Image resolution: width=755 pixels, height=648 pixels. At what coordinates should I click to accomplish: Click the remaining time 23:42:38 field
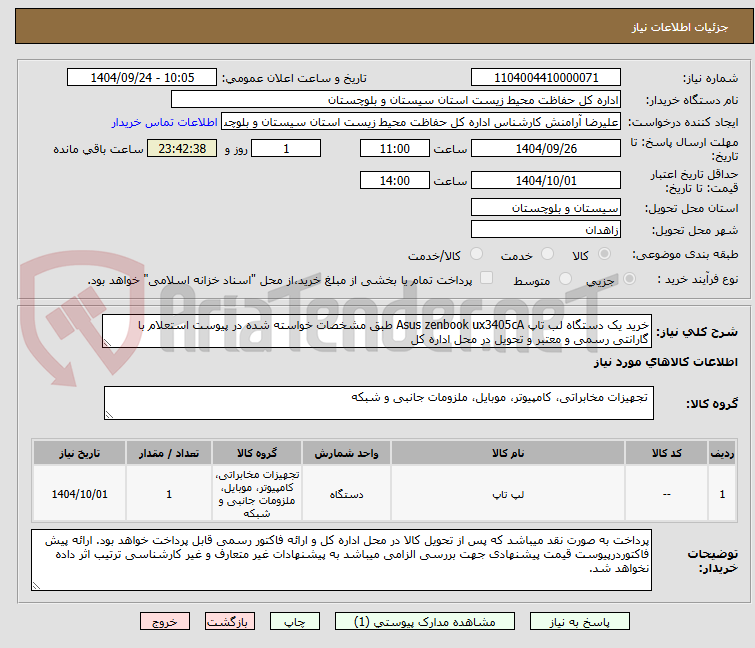tap(182, 149)
